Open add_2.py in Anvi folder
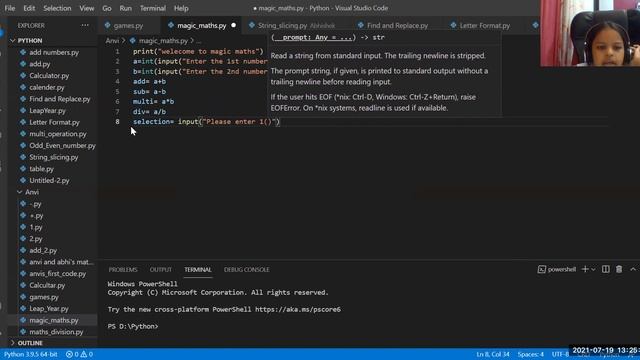The width and height of the screenshot is (640, 360). [43, 250]
